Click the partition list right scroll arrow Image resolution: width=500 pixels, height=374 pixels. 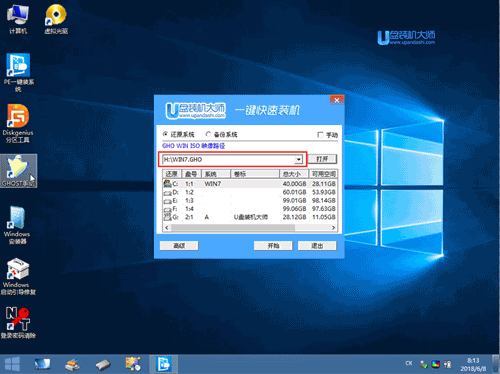tap(333, 228)
